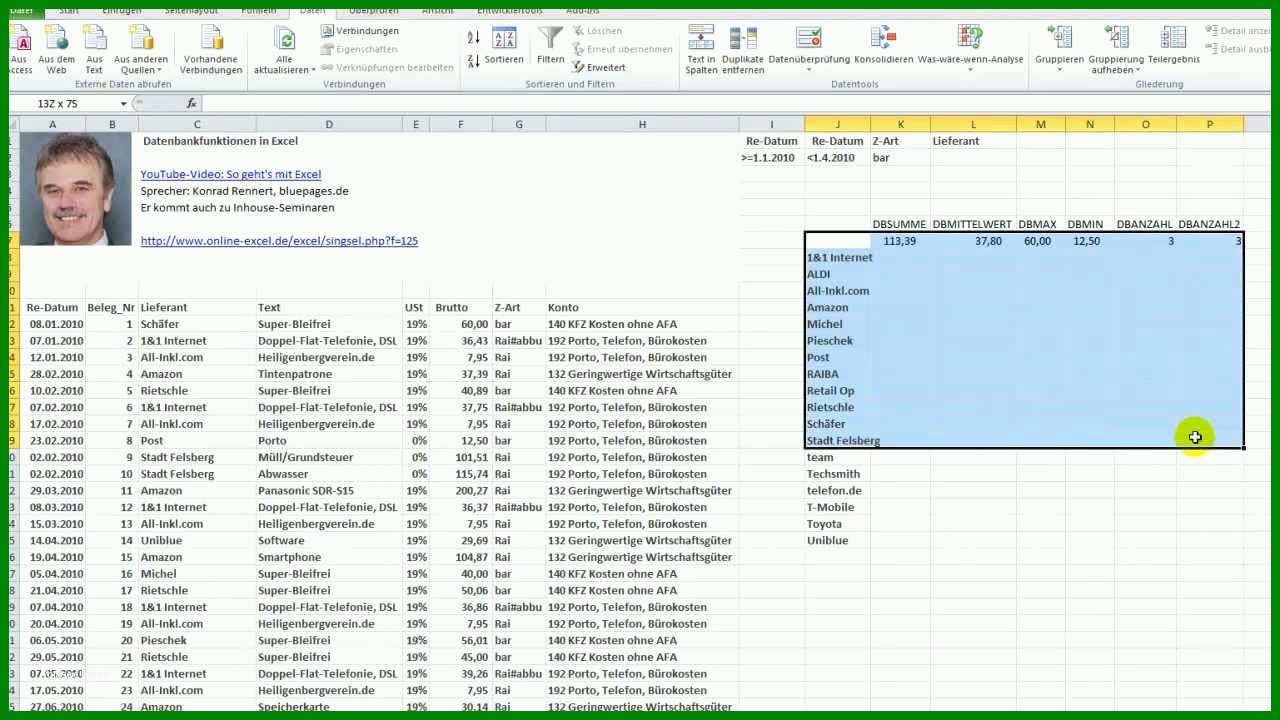Select the Techsmith cell in supplier list

tap(837, 474)
